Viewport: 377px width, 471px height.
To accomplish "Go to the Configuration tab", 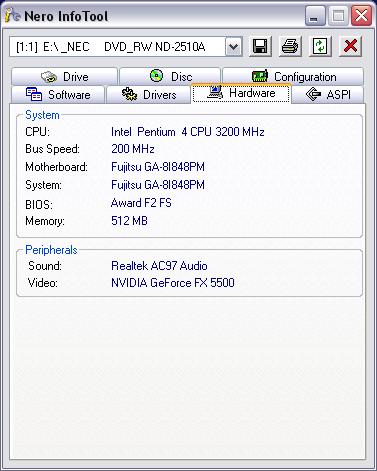I will [293, 77].
